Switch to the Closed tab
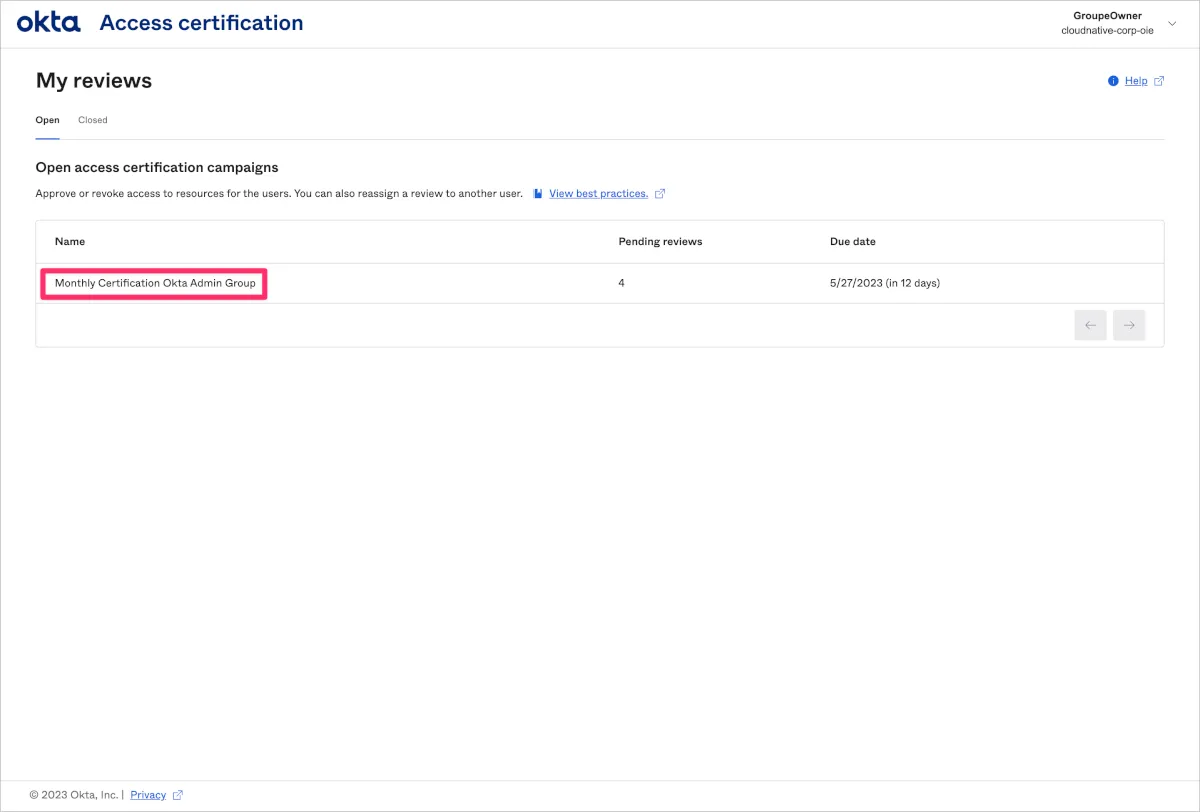 click(x=93, y=120)
